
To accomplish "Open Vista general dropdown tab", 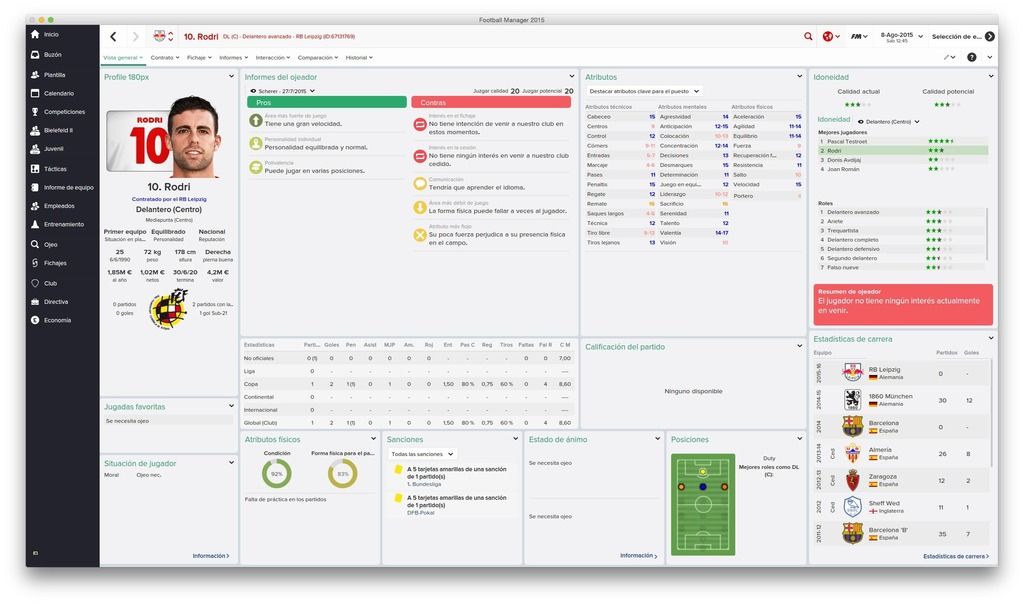I will (122, 58).
